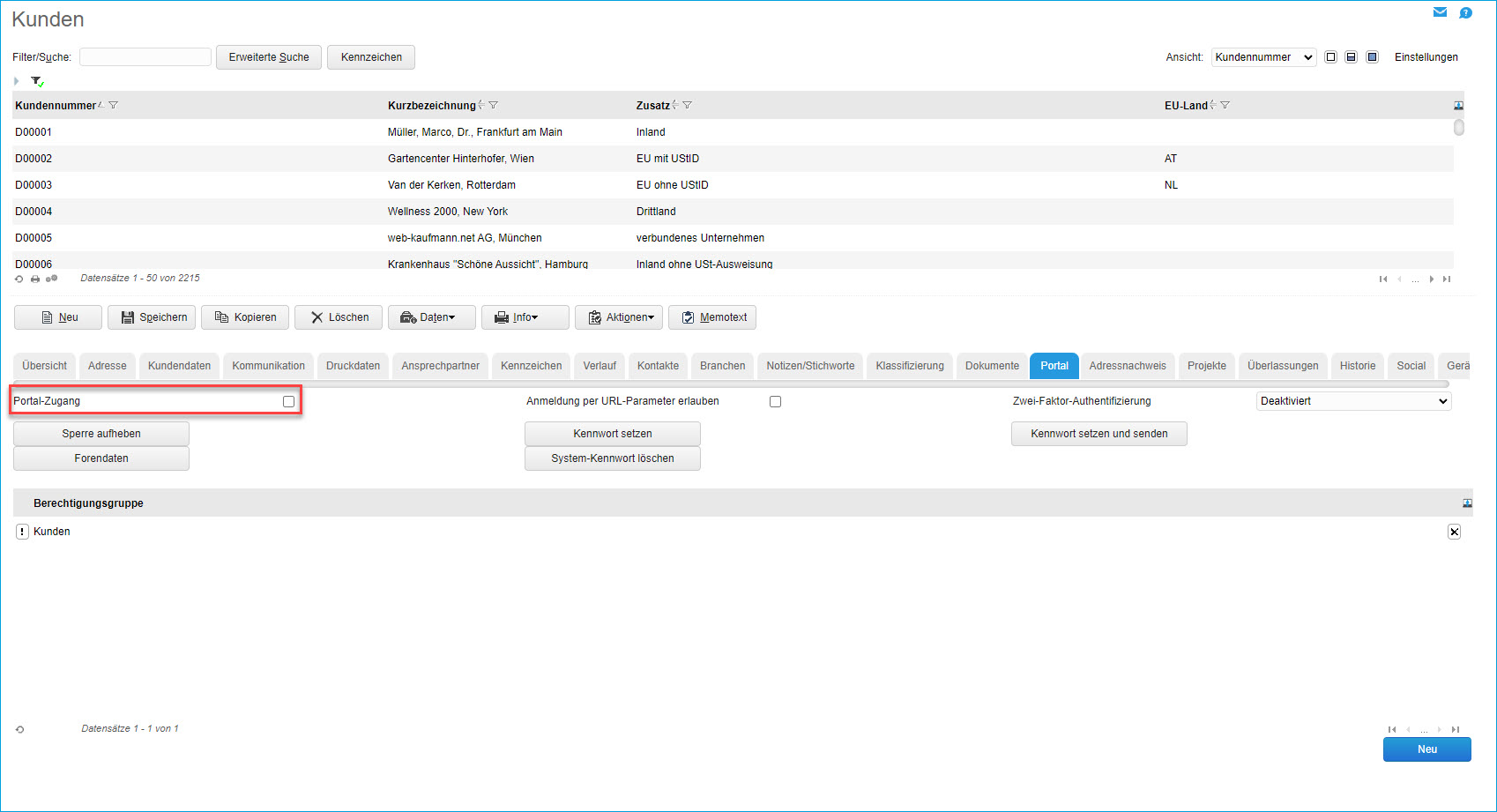
Task: Switch to the Dokumente tab
Action: pos(992,366)
